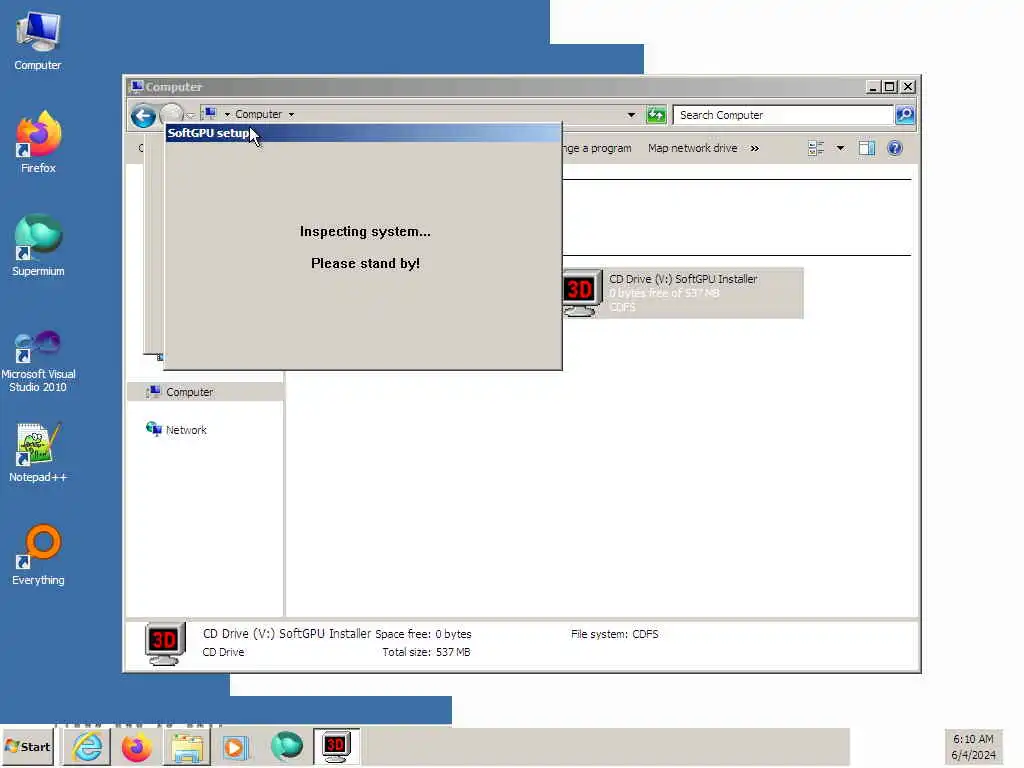Click the SoftGPU setup title bar
This screenshot has width=1024, height=768.
pos(363,133)
